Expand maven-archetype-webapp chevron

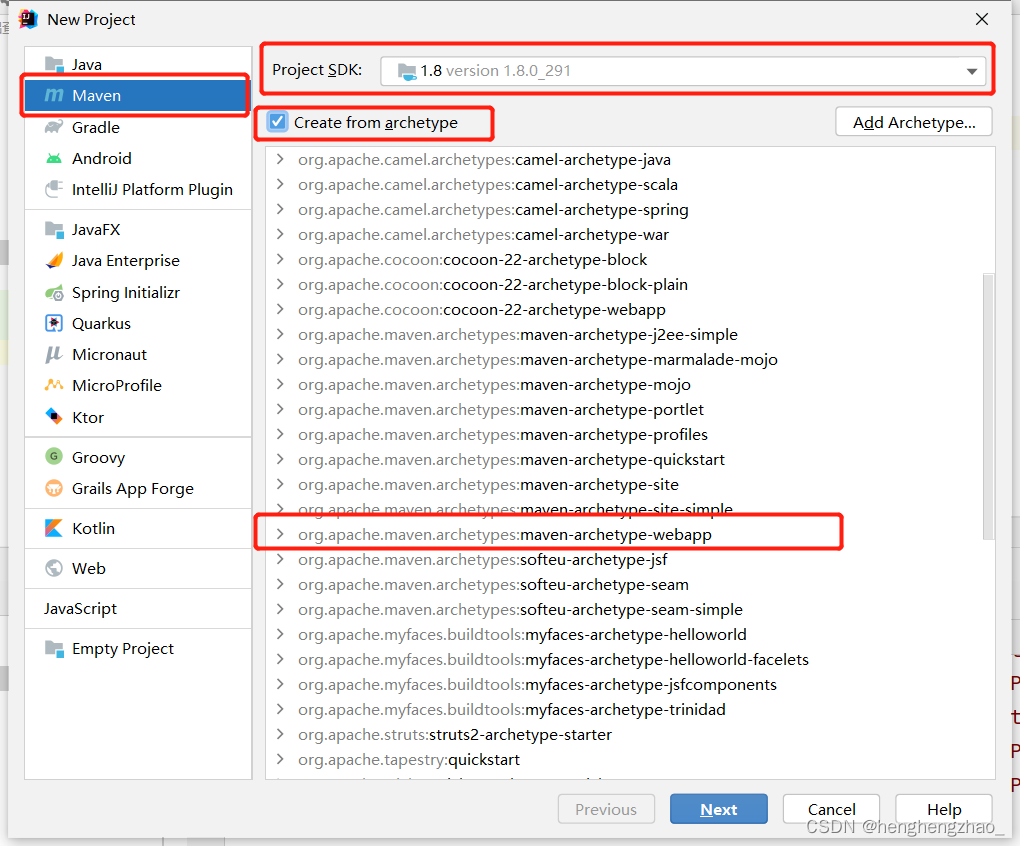pyautogui.click(x=280, y=534)
